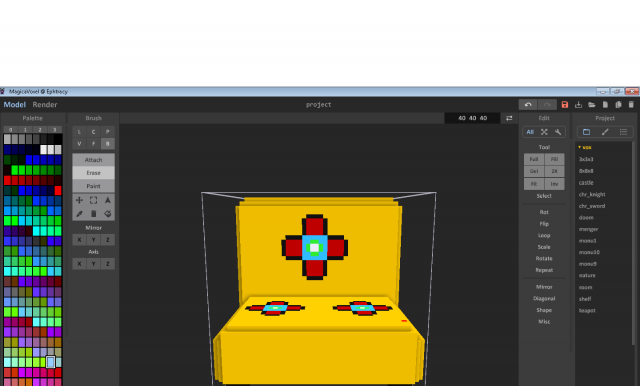Click the Full tool button

(534, 159)
